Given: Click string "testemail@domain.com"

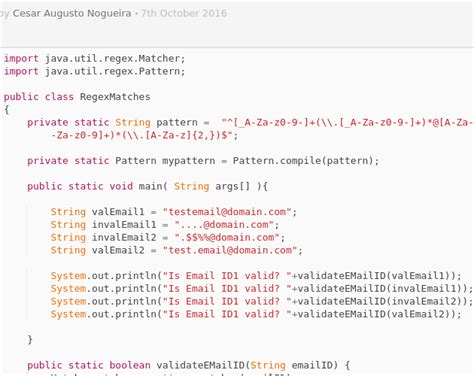Looking at the screenshot, I should [x=227, y=212].
